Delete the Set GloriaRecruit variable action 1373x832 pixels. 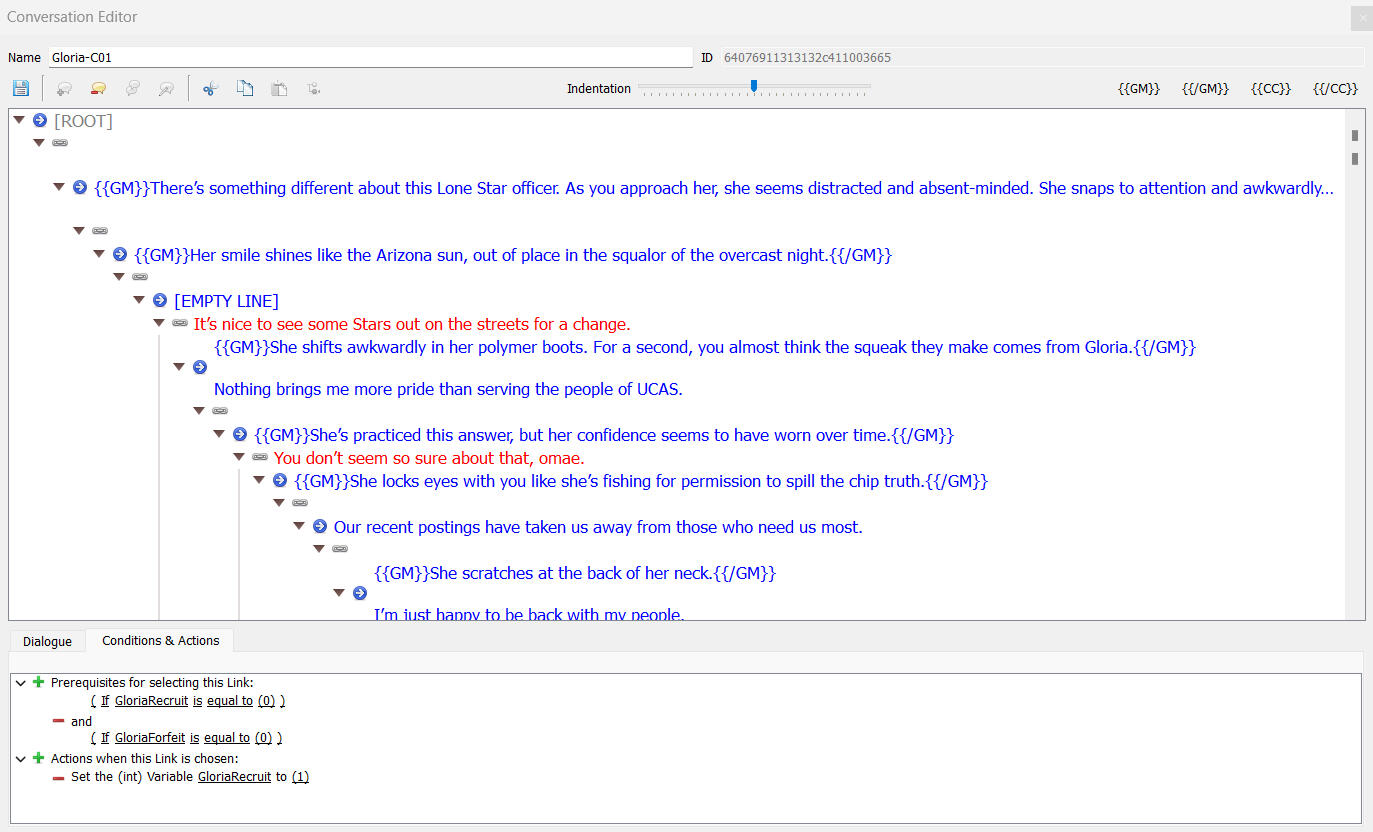click(x=58, y=777)
